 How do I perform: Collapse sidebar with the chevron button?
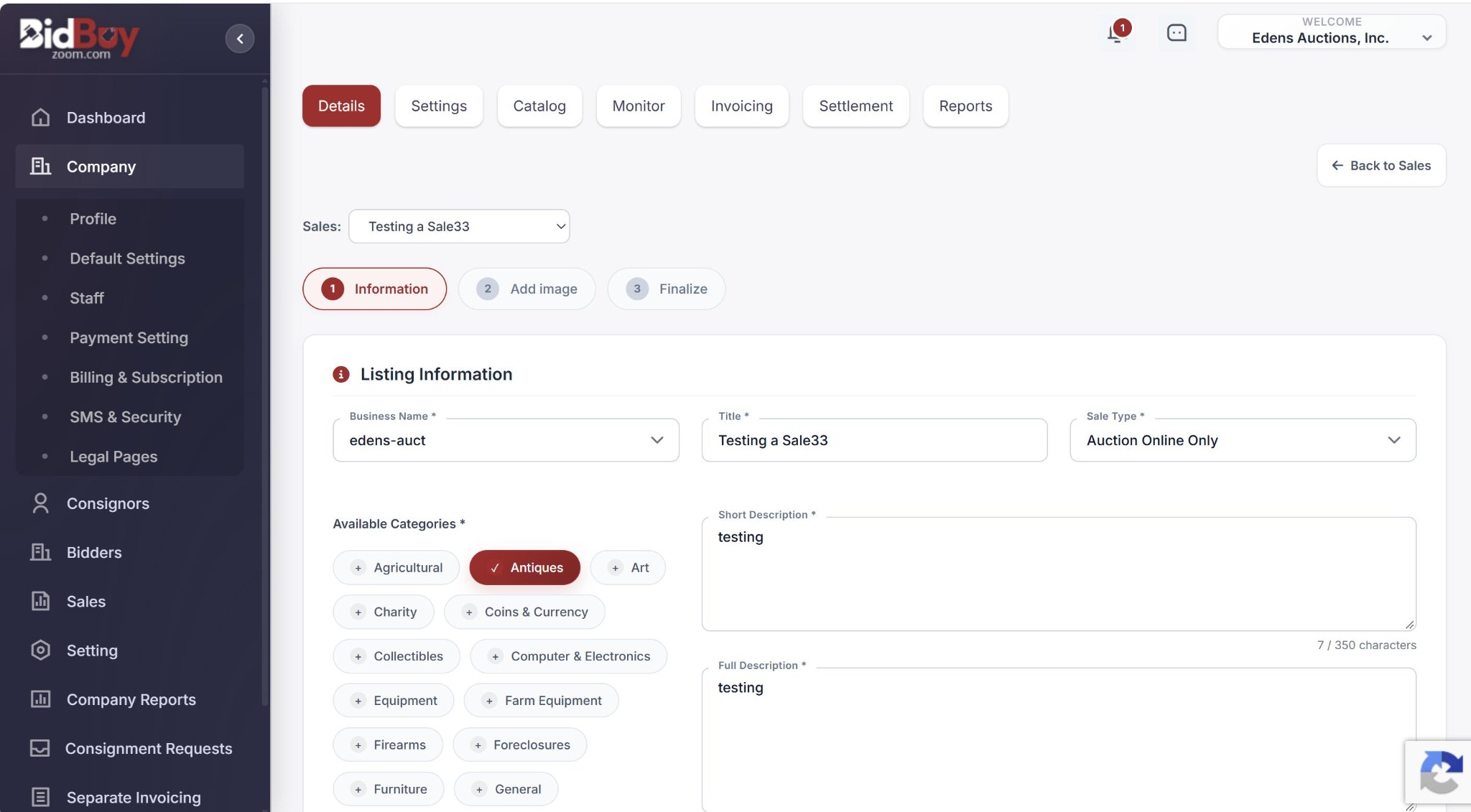click(240, 39)
